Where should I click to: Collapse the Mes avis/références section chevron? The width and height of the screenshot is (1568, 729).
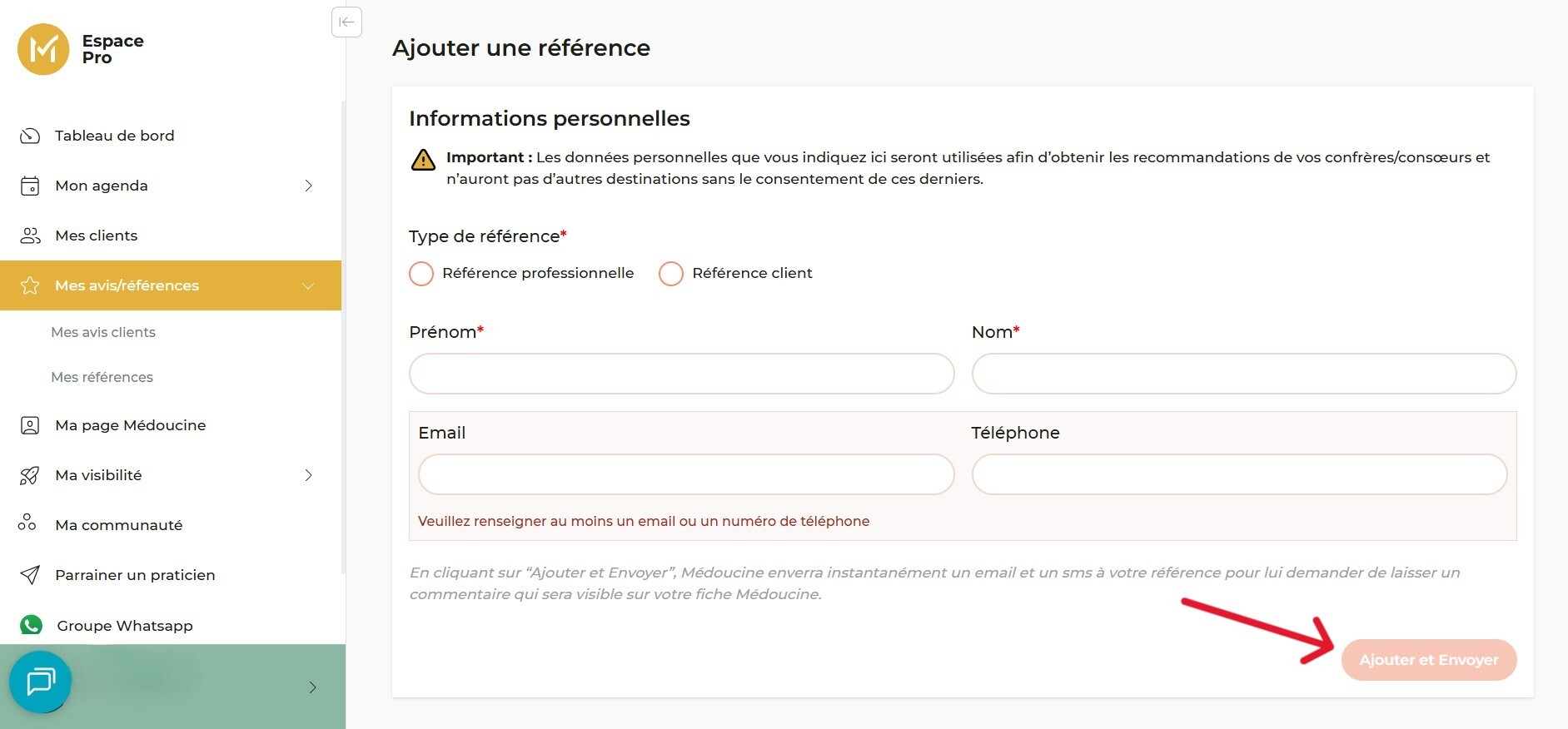coord(308,285)
